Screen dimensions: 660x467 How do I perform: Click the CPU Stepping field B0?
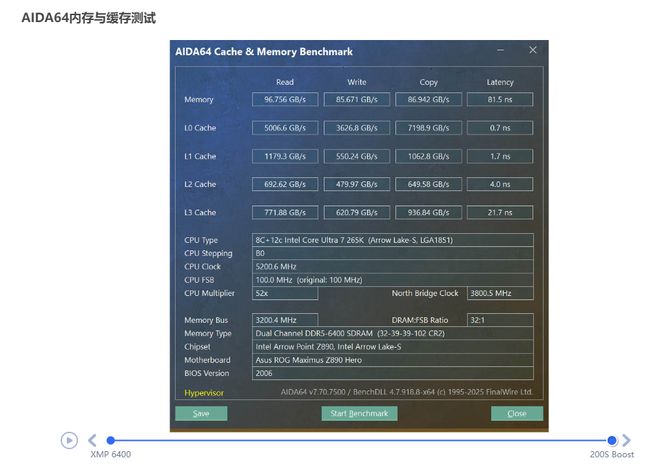pyautogui.click(x=393, y=253)
